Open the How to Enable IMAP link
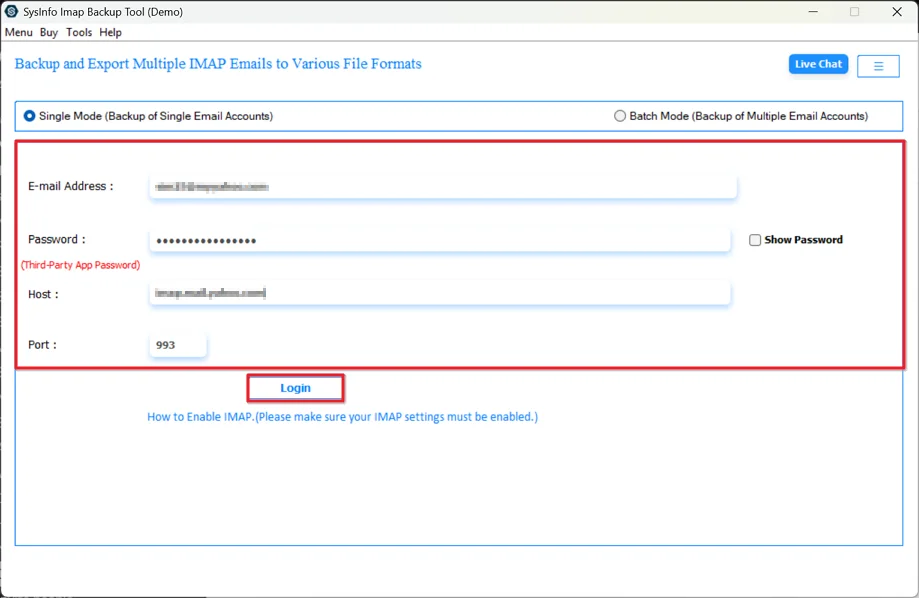 [x=342, y=417]
